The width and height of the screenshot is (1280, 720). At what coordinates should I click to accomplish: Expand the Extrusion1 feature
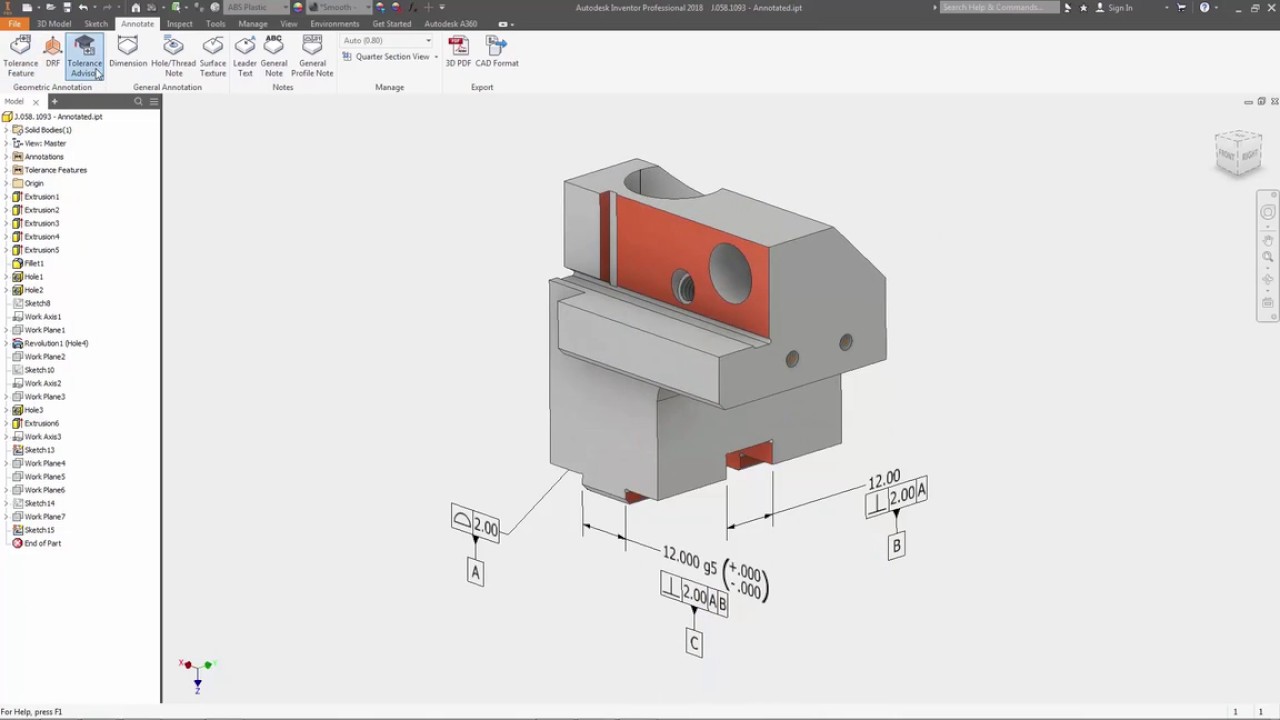tap(6, 197)
